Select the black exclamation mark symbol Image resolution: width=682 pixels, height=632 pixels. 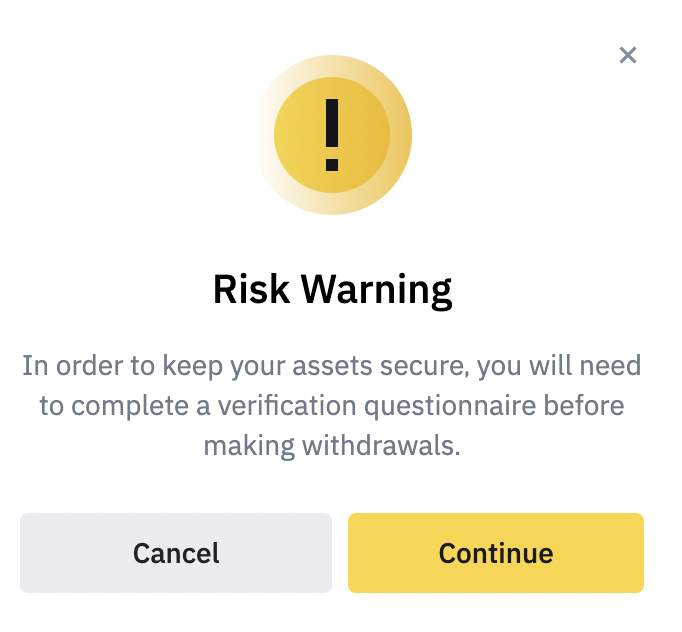coord(332,133)
